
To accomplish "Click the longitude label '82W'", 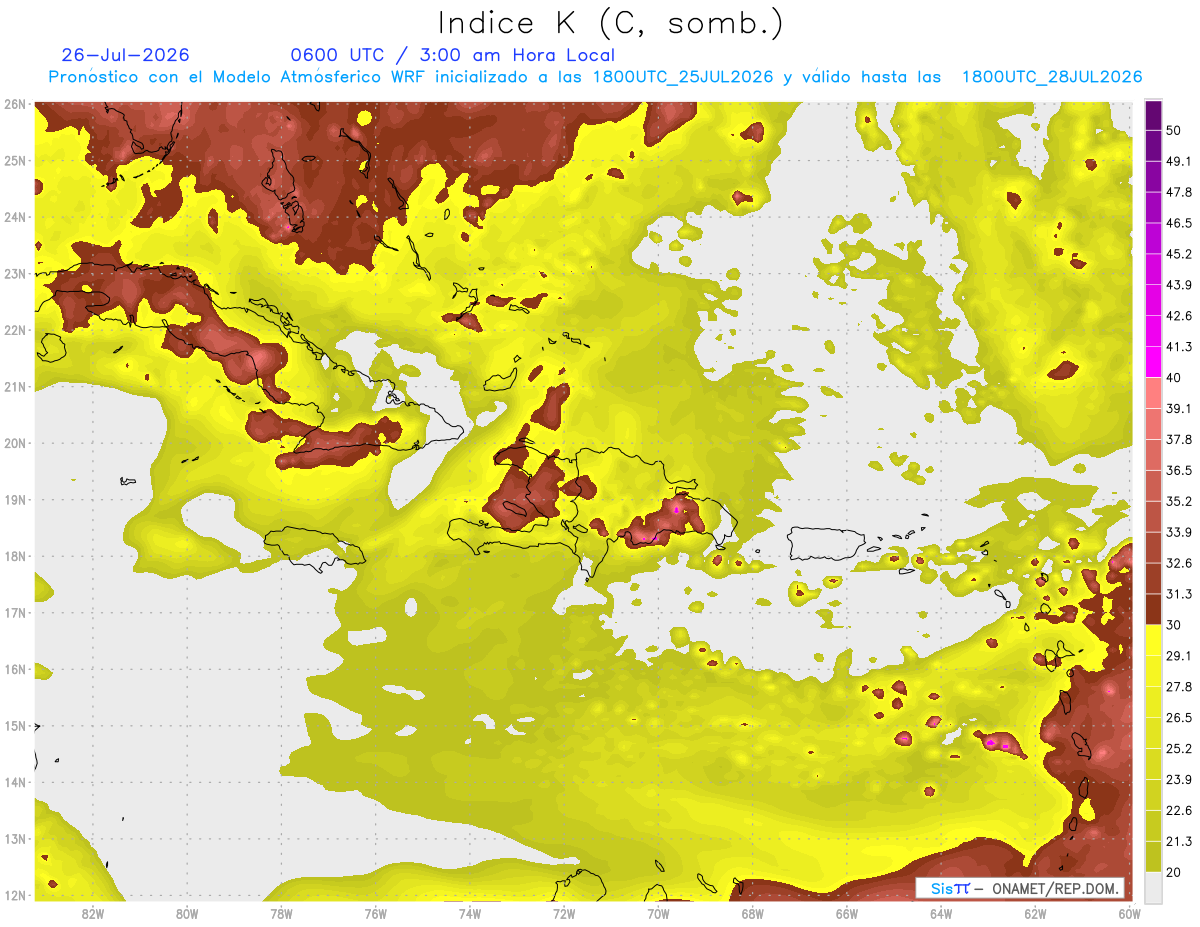I will [x=93, y=914].
